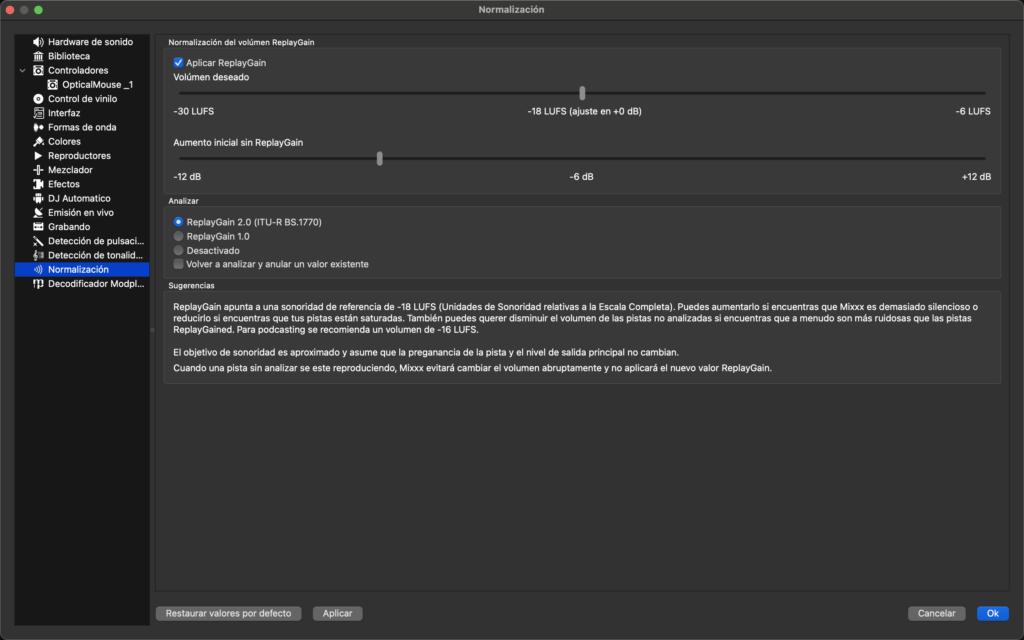Select the OpticalMouse _1 controller entry
Viewport: 1024px width, 640px height.
point(97,85)
